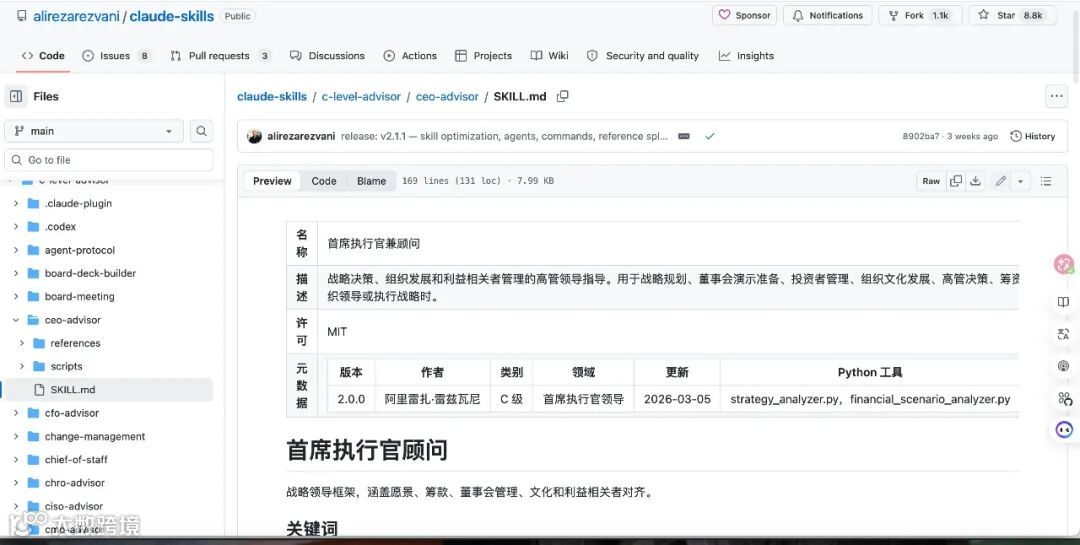Image resolution: width=1080 pixels, height=545 pixels.
Task: Open the Actions tab
Action: click(410, 56)
